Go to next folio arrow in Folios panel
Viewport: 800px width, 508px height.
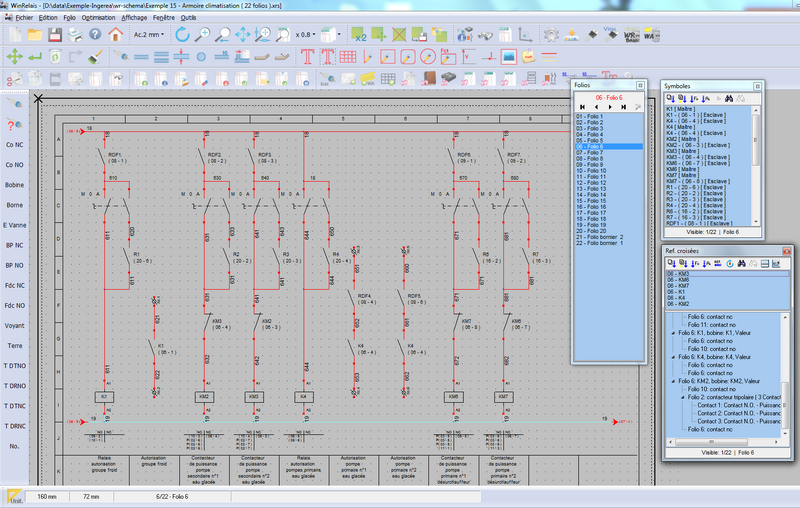click(612, 106)
